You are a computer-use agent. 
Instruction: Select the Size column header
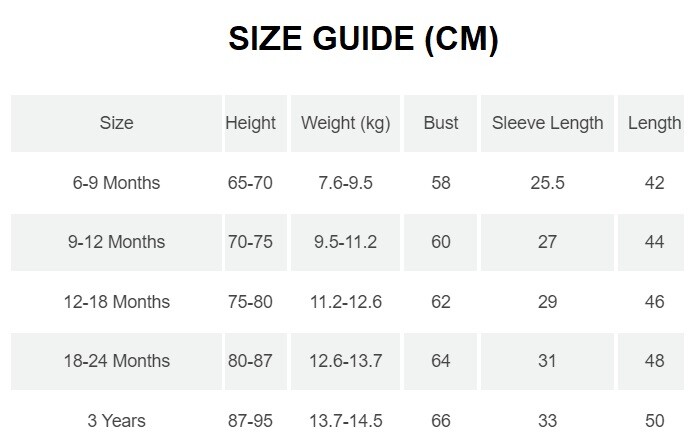117,123
